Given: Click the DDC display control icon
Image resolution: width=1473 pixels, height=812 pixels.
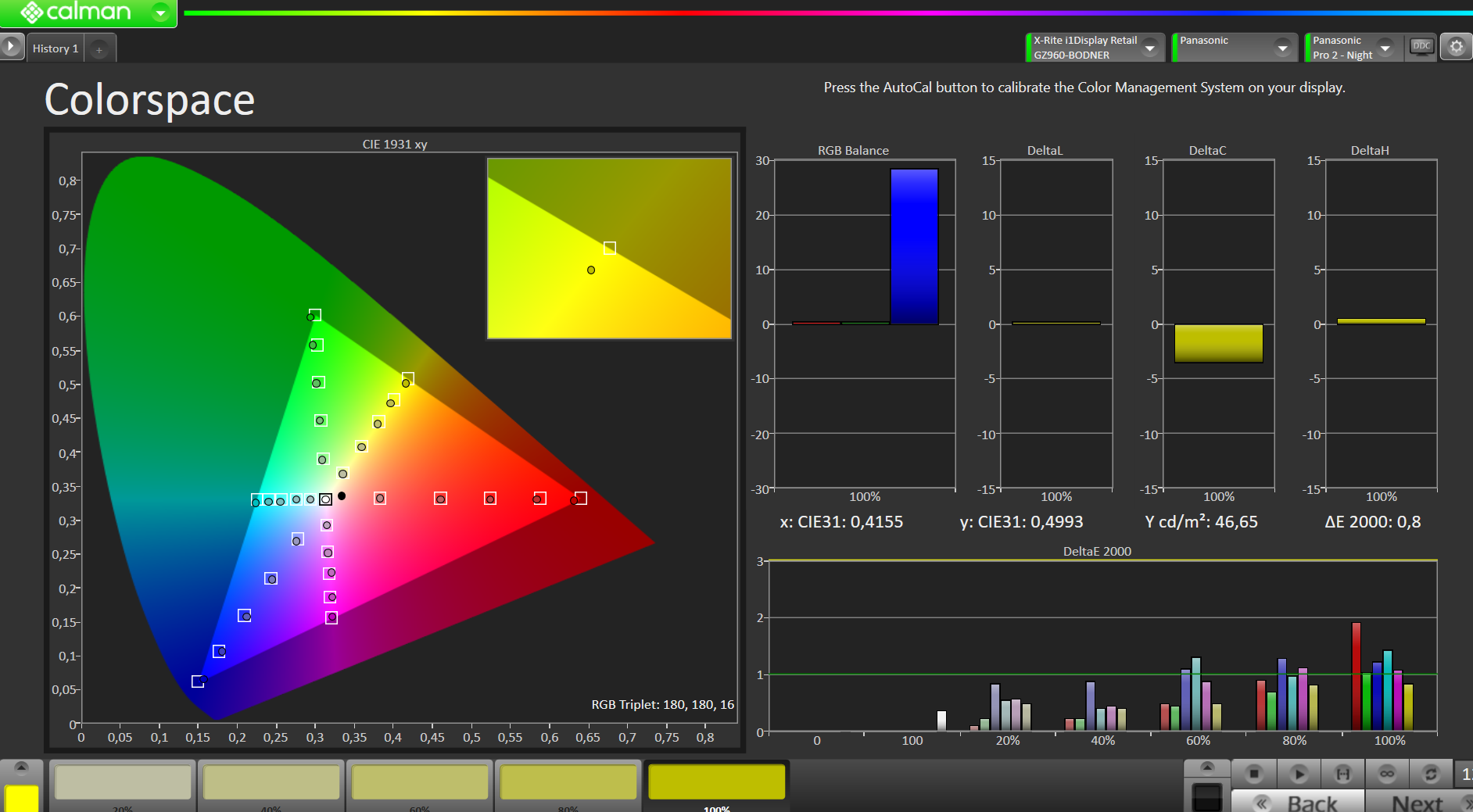Looking at the screenshot, I should click(1421, 47).
